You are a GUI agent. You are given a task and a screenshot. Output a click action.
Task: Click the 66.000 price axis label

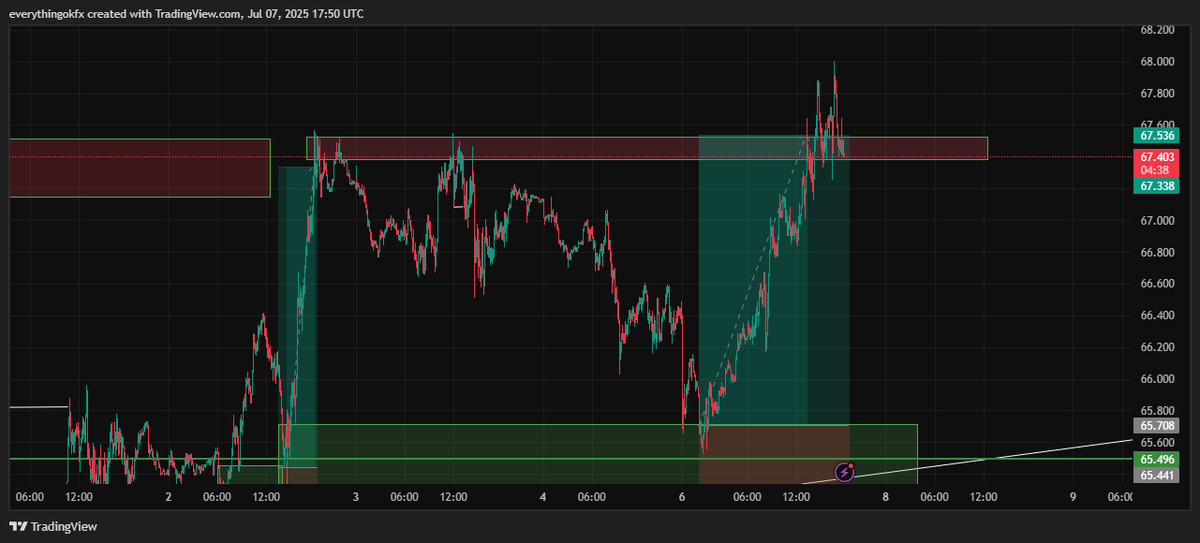1157,379
